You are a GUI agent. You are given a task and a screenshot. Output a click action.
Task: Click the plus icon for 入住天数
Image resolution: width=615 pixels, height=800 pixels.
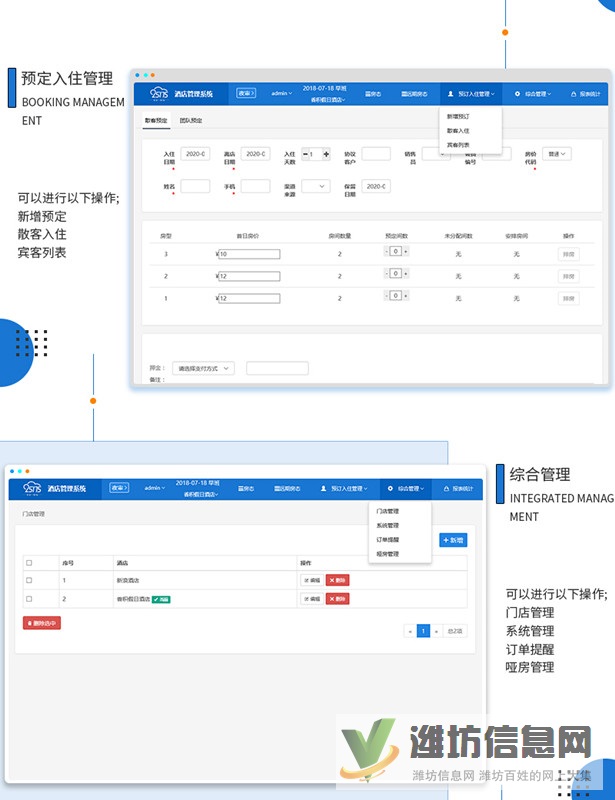[326, 154]
